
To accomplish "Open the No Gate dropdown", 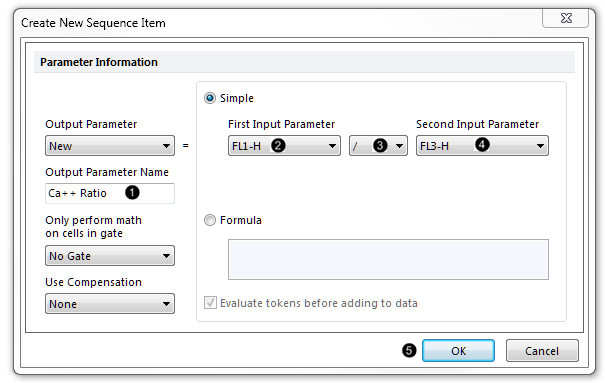I will pos(110,256).
